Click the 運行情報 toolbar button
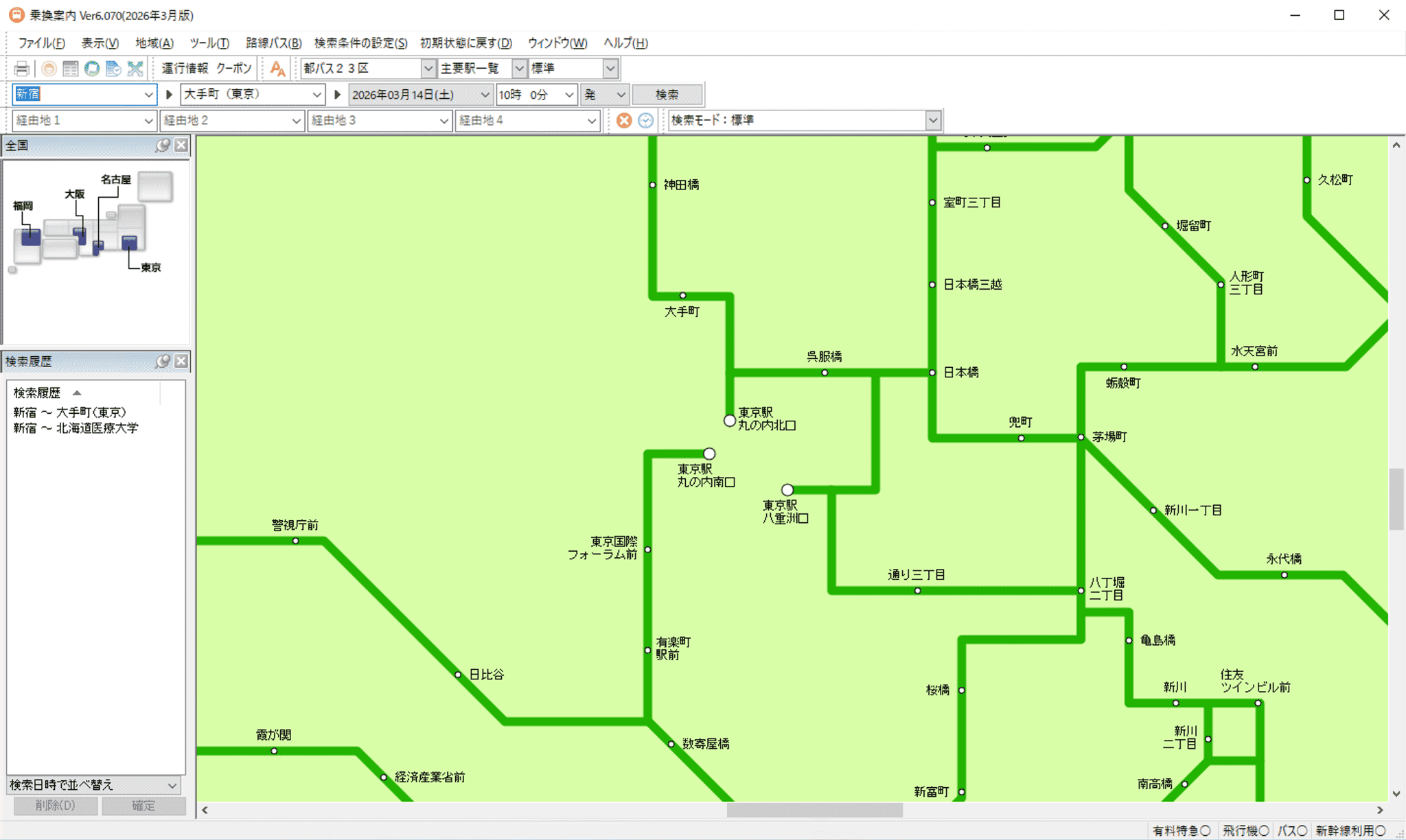Image resolution: width=1406 pixels, height=840 pixels. 185,69
